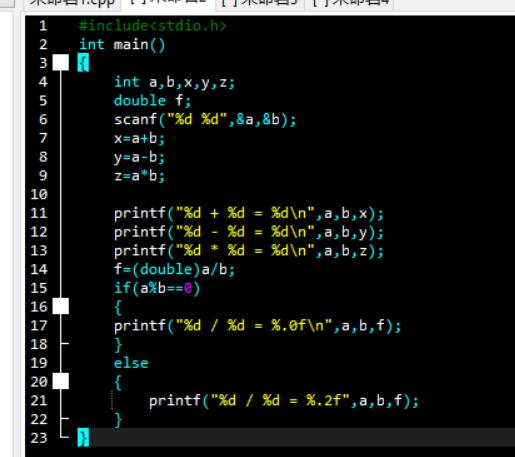The width and height of the screenshot is (515, 457).
Task: Click the printf line with '%d - %d'
Action: click(249, 232)
